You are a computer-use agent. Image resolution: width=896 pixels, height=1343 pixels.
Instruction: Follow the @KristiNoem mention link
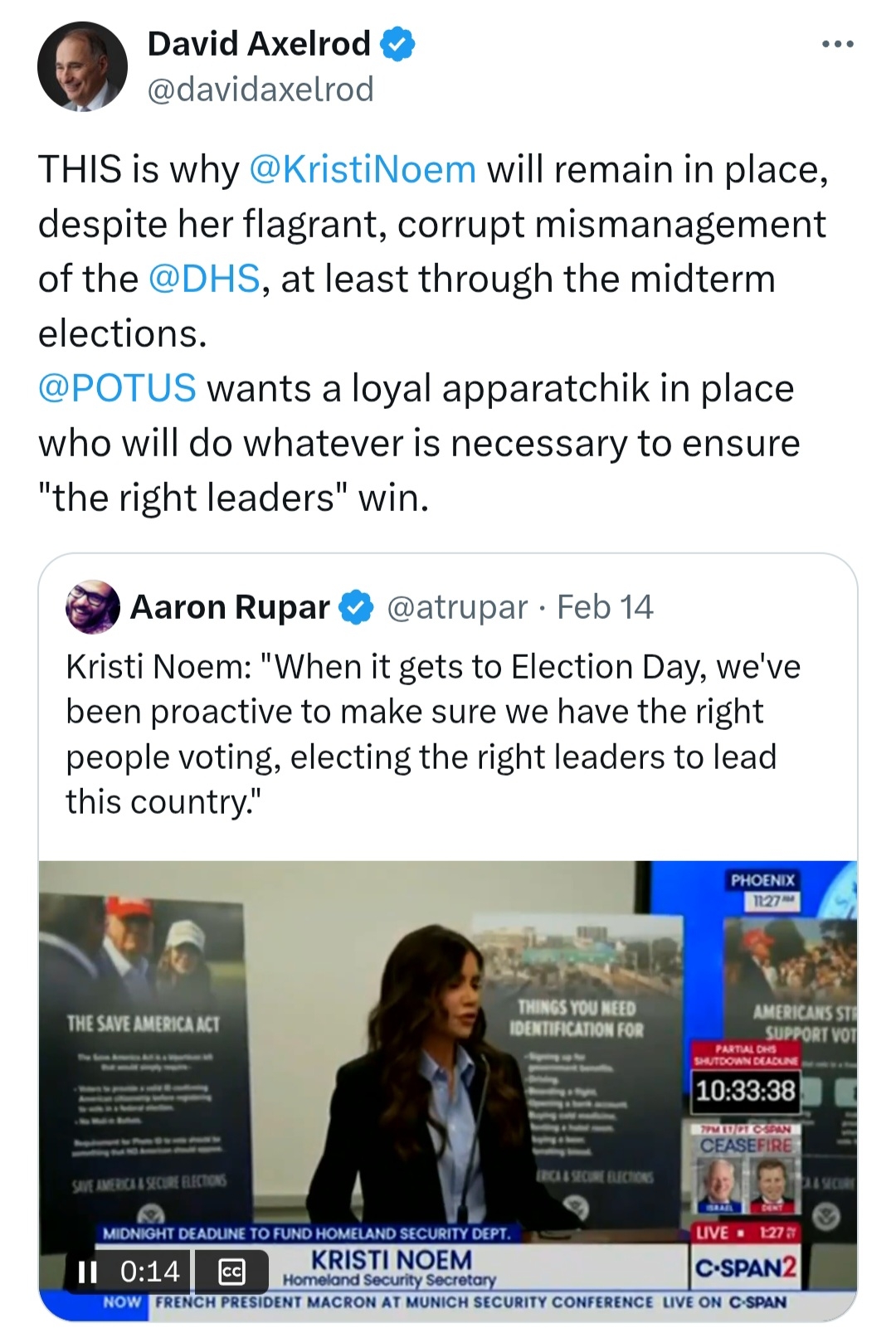[363, 170]
